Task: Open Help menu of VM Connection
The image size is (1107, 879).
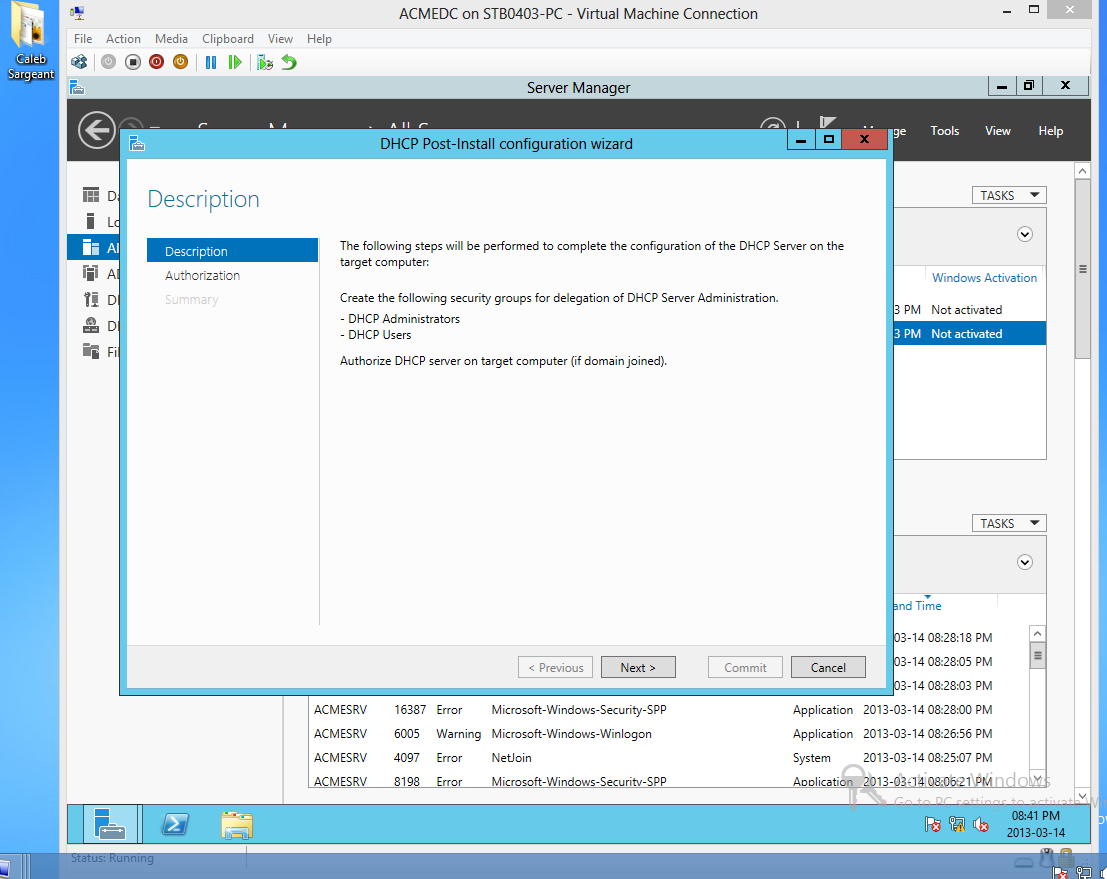Action: click(x=319, y=39)
